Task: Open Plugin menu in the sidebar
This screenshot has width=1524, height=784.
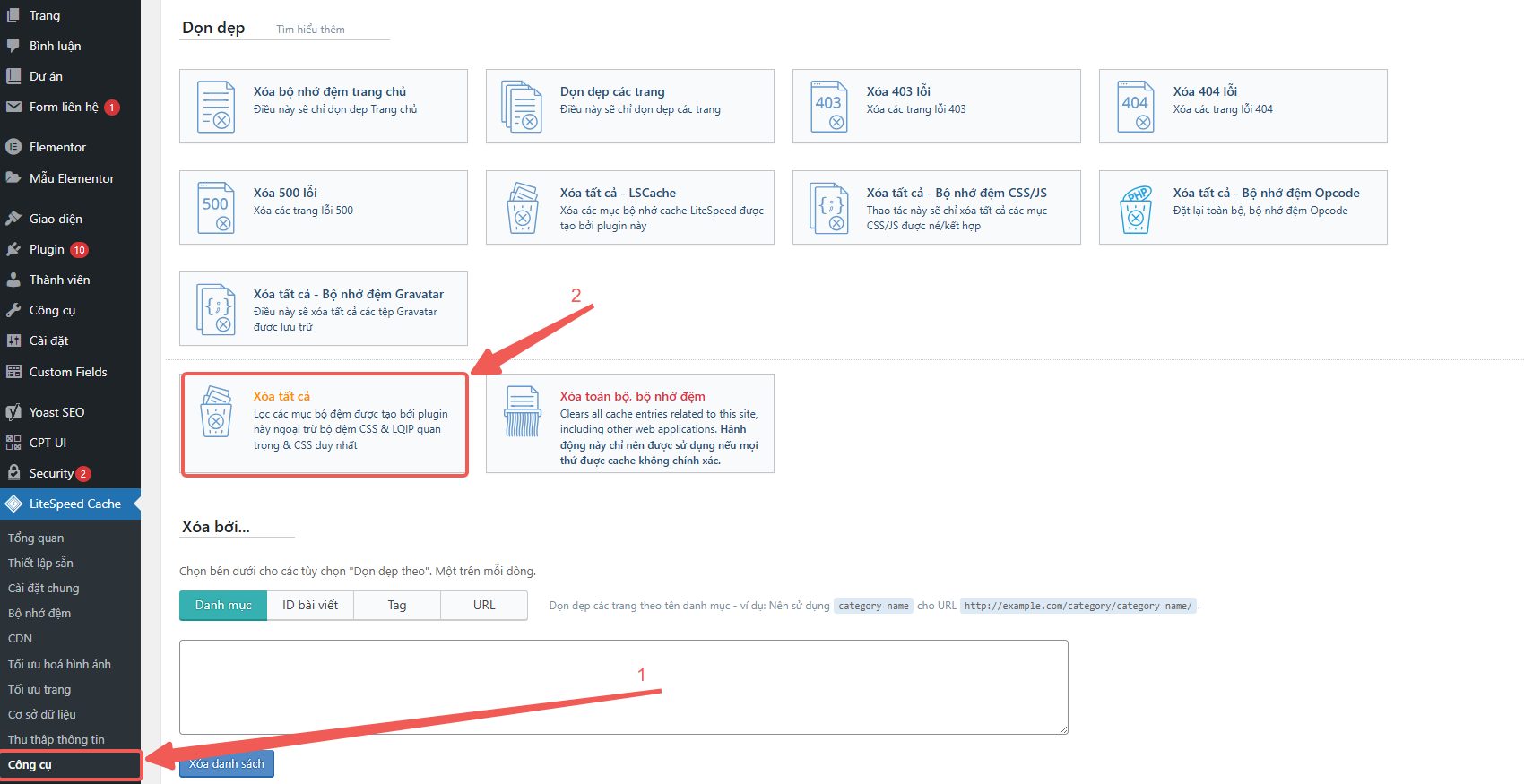Action: pos(47,249)
